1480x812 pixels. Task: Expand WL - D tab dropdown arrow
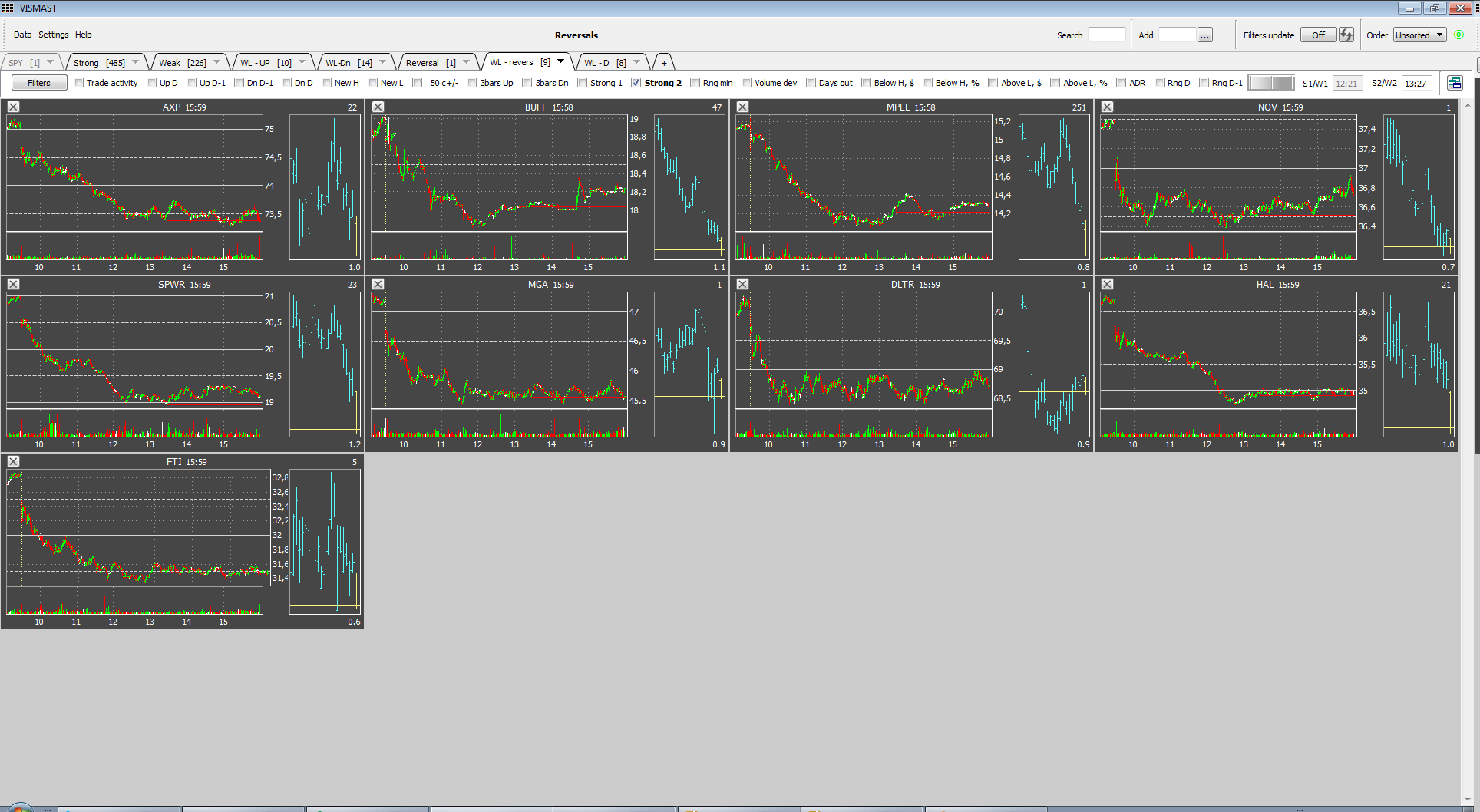pyautogui.click(x=637, y=62)
